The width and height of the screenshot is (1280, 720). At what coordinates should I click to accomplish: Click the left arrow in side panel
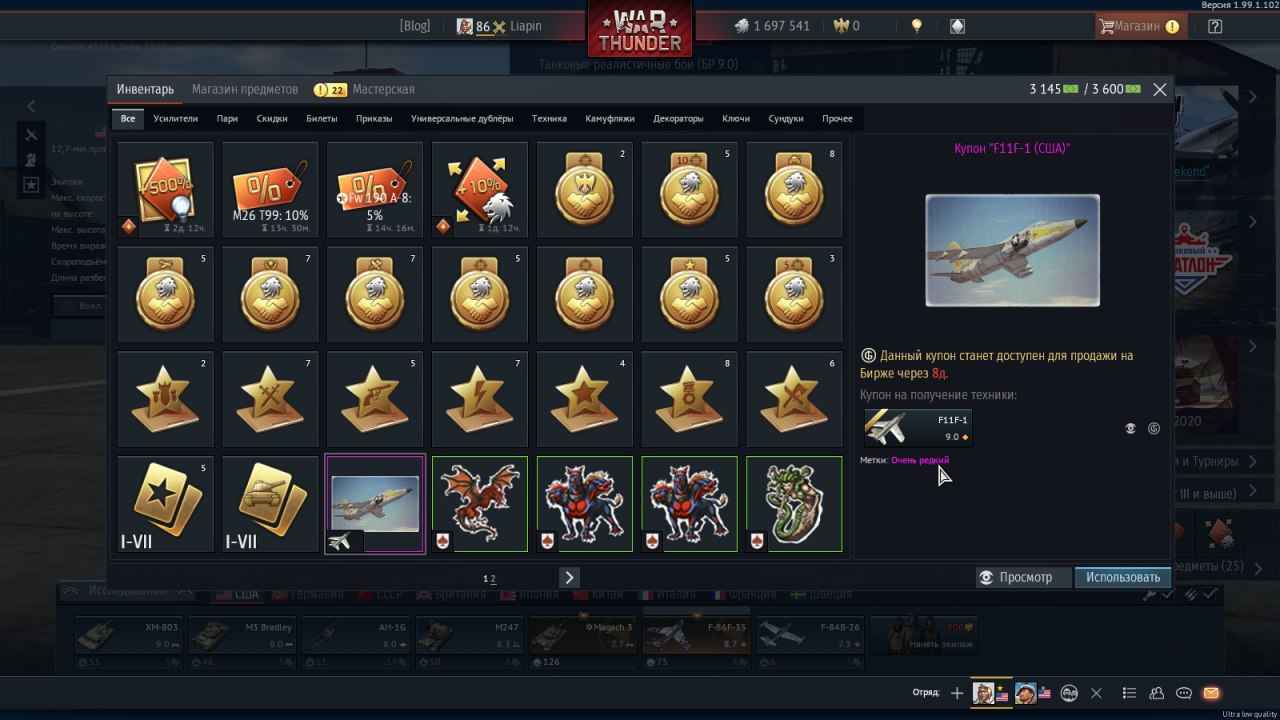pos(31,106)
